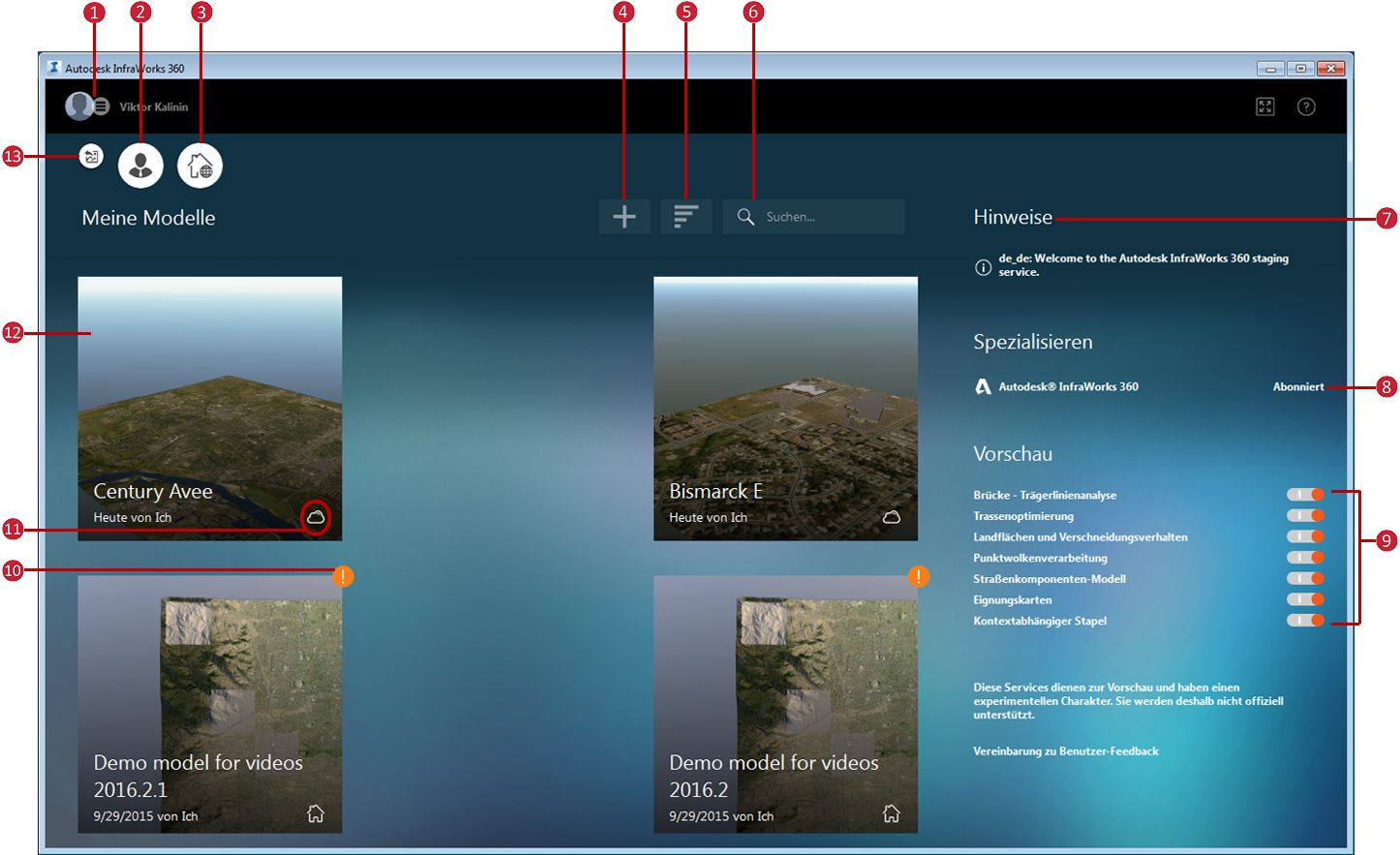Click the cloud icon on Century Avee

[x=316, y=517]
